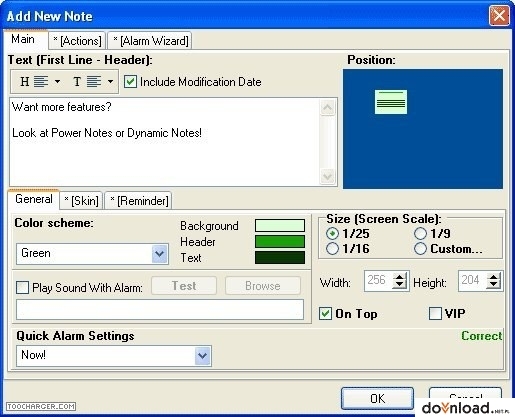Screen dimensions: 515x417
Task: Select the 1/25 size radio button
Action: click(x=332, y=233)
